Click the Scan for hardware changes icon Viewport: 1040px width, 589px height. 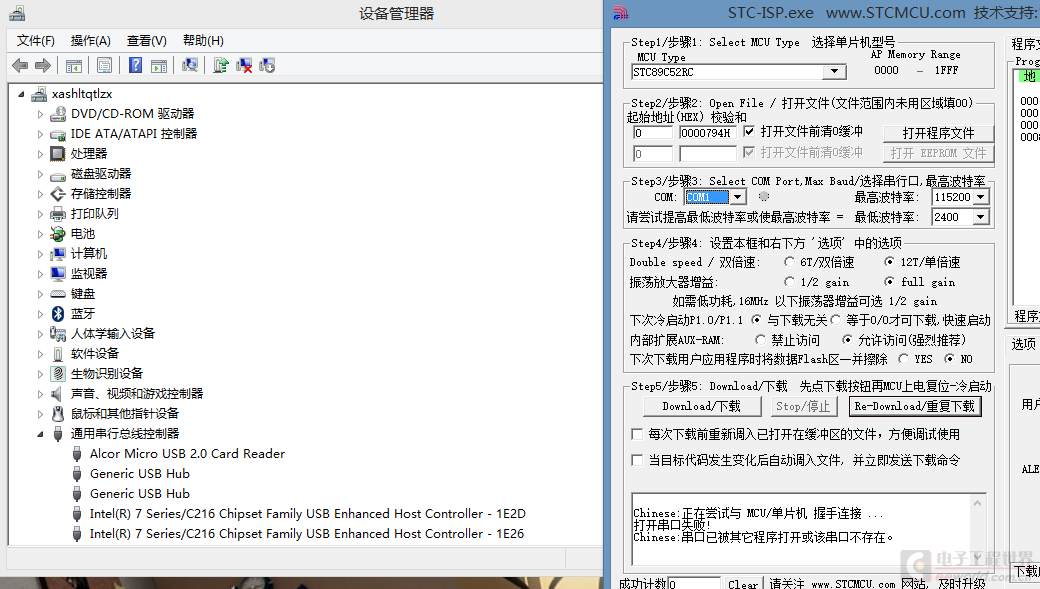pos(190,65)
